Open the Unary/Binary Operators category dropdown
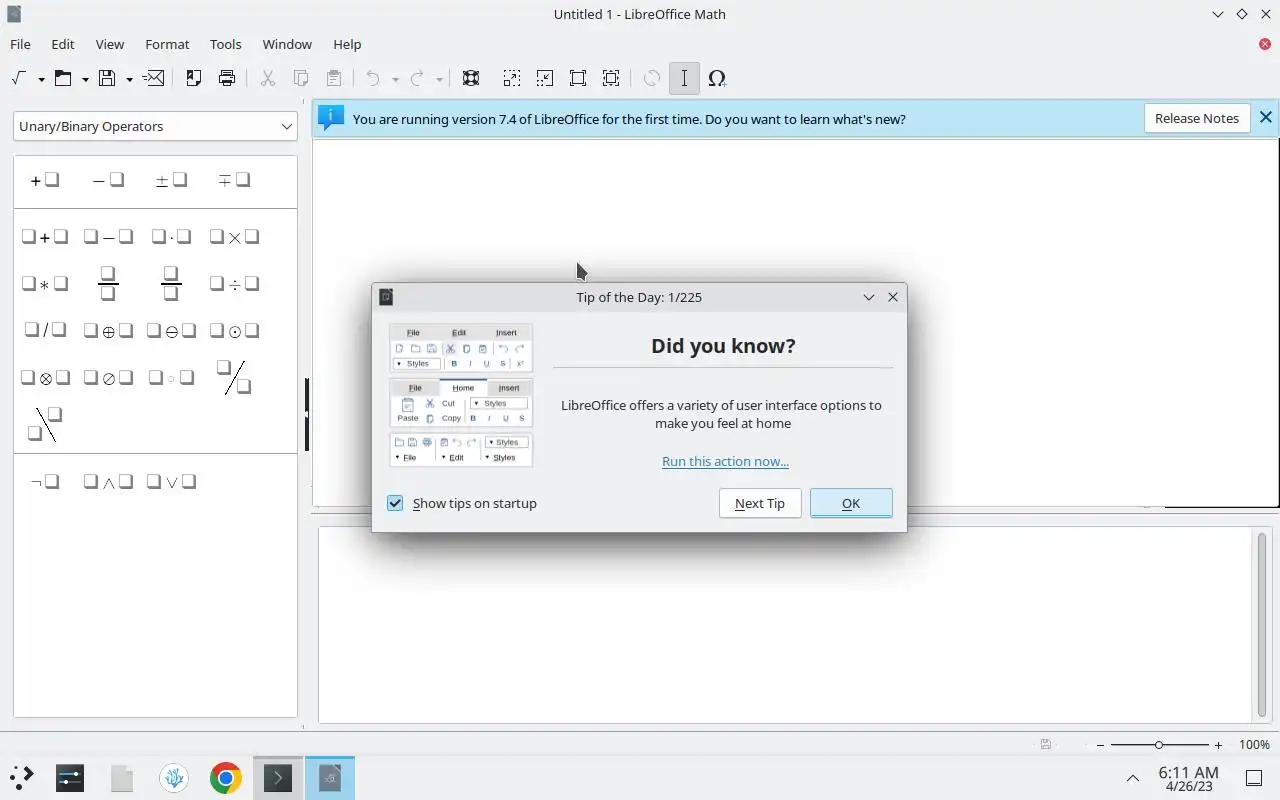The image size is (1280, 800). [155, 126]
